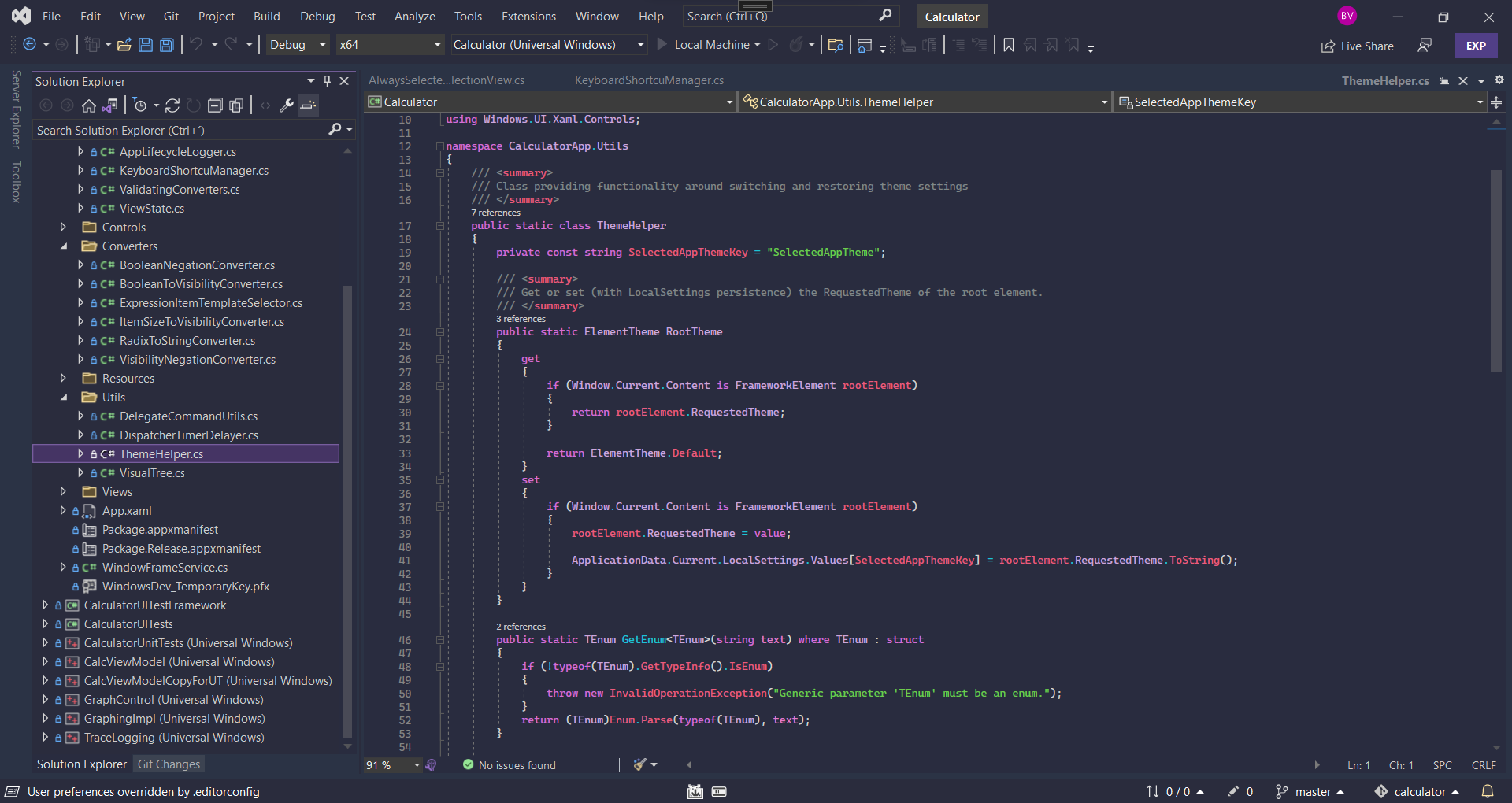
Task: Close the Solution Explorer panel
Action: pos(344,81)
